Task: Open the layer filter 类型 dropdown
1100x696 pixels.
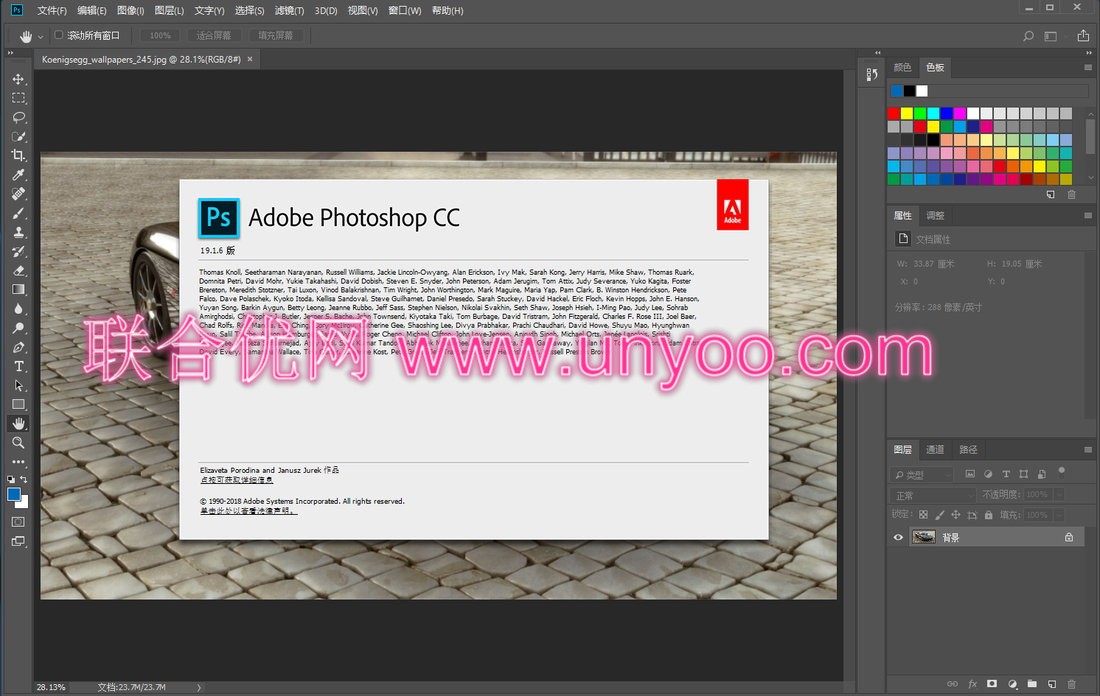Action: click(x=922, y=475)
